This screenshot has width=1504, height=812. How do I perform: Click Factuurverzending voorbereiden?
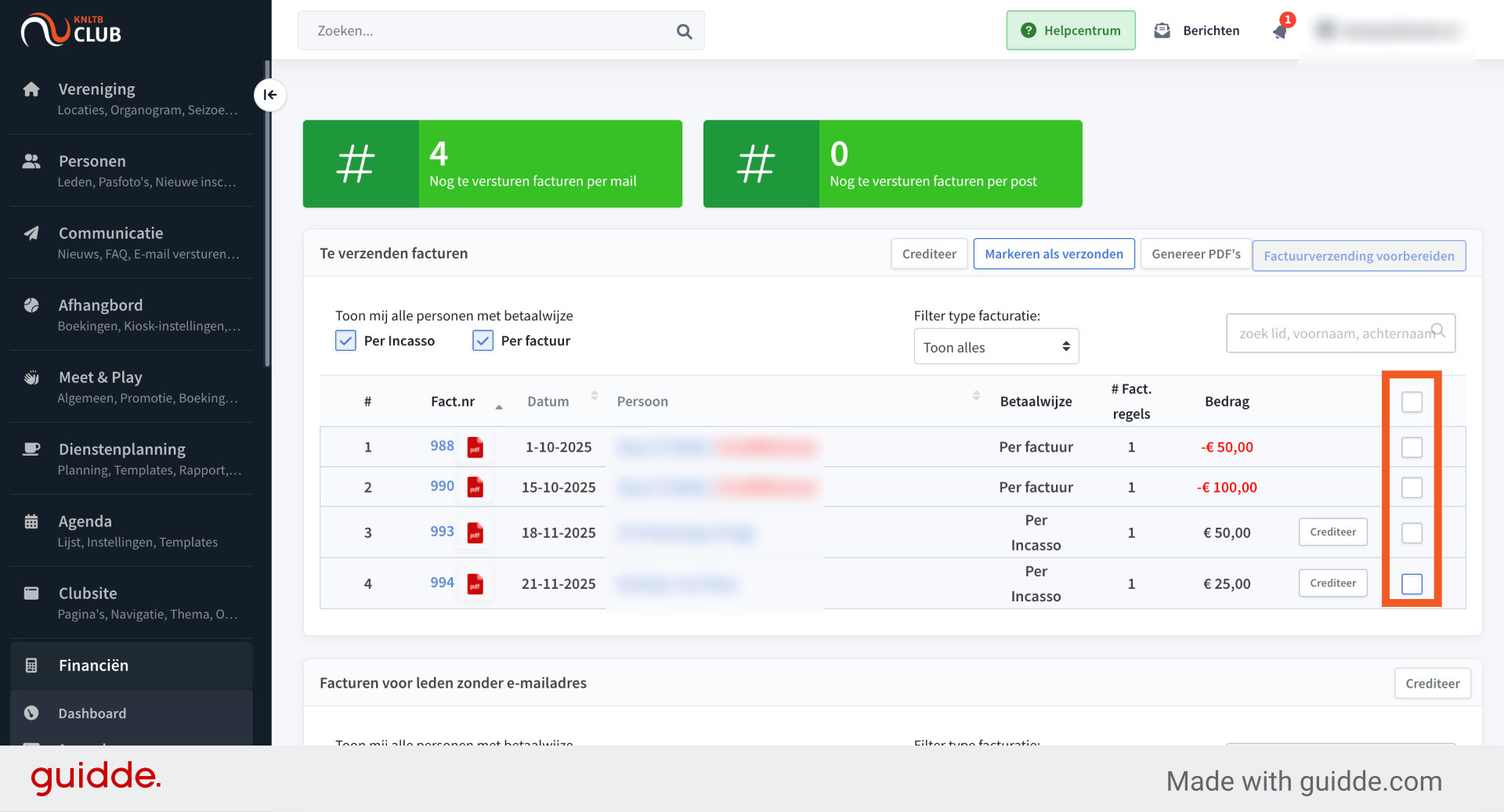click(1359, 256)
